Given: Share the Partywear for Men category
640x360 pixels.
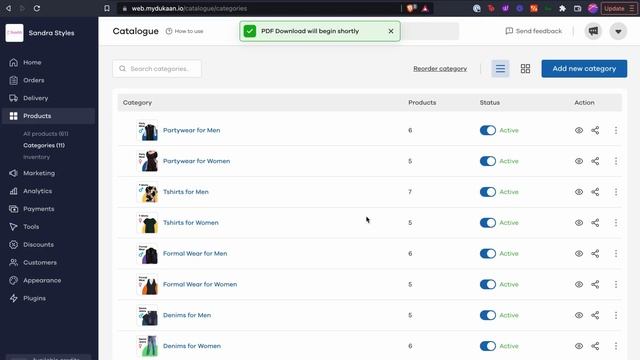Looking at the screenshot, I should click(x=595, y=130).
